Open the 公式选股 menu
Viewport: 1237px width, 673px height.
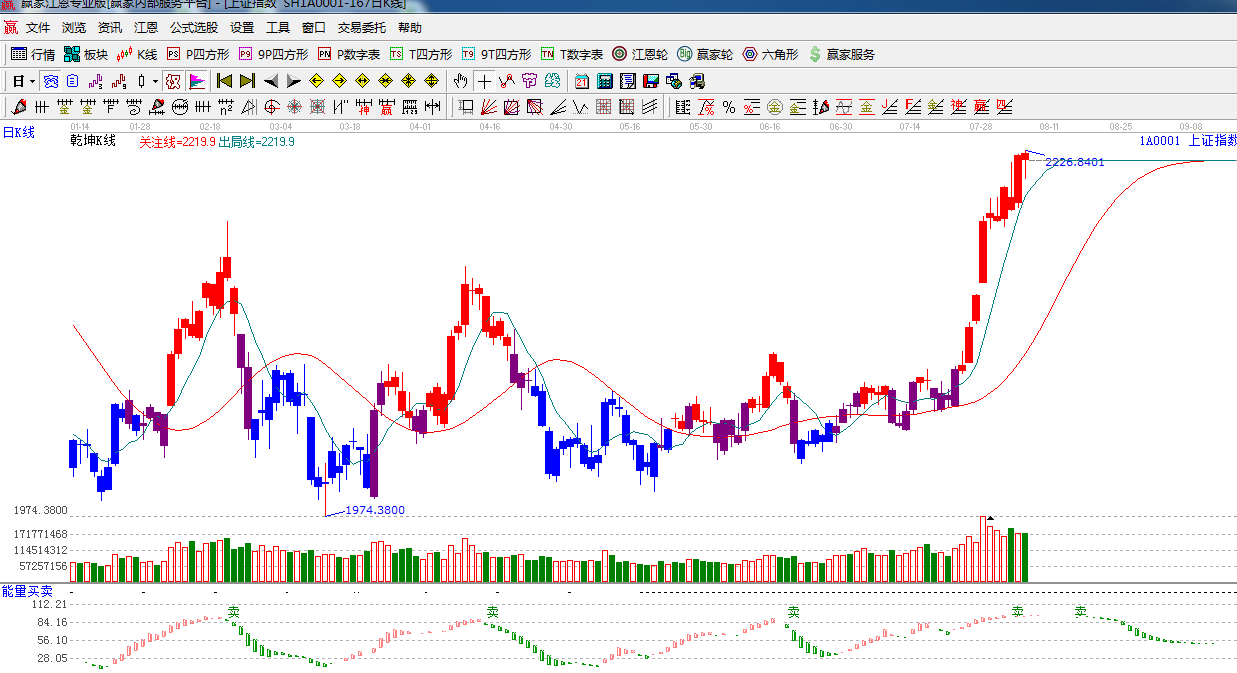194,28
